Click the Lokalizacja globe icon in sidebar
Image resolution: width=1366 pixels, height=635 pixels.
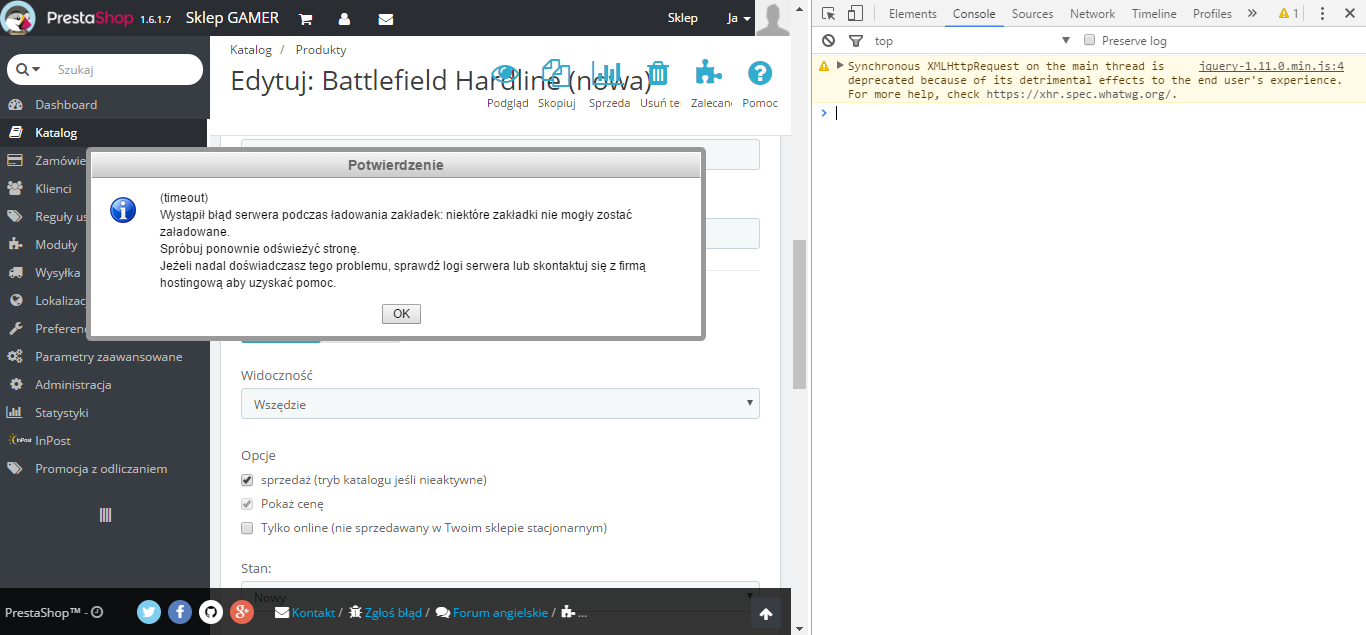(15, 300)
